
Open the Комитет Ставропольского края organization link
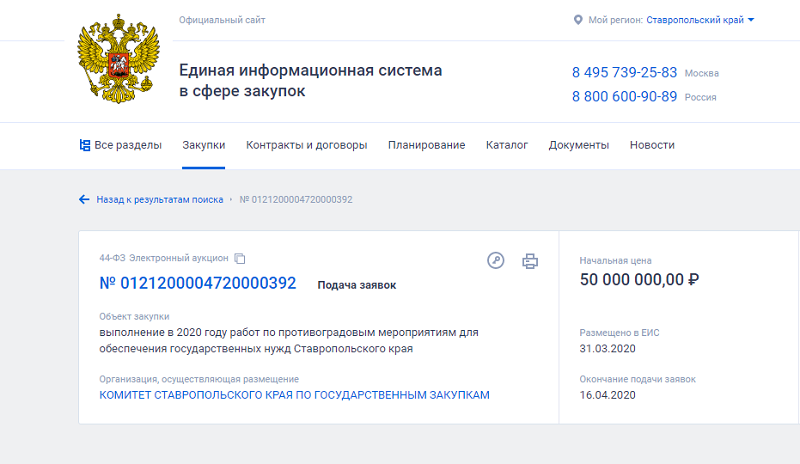pos(294,395)
